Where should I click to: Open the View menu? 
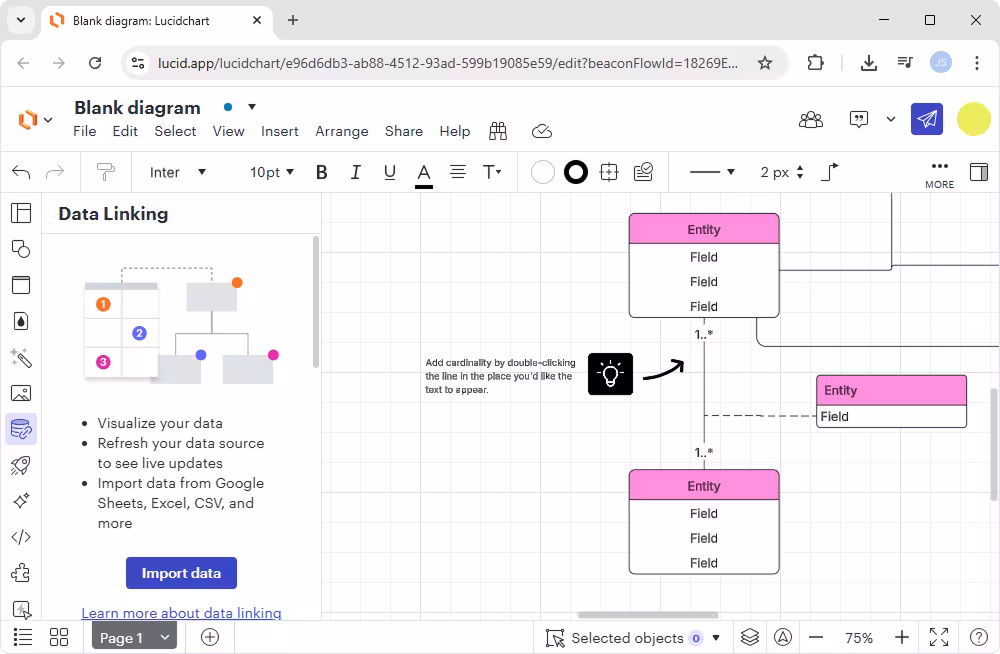click(x=228, y=131)
